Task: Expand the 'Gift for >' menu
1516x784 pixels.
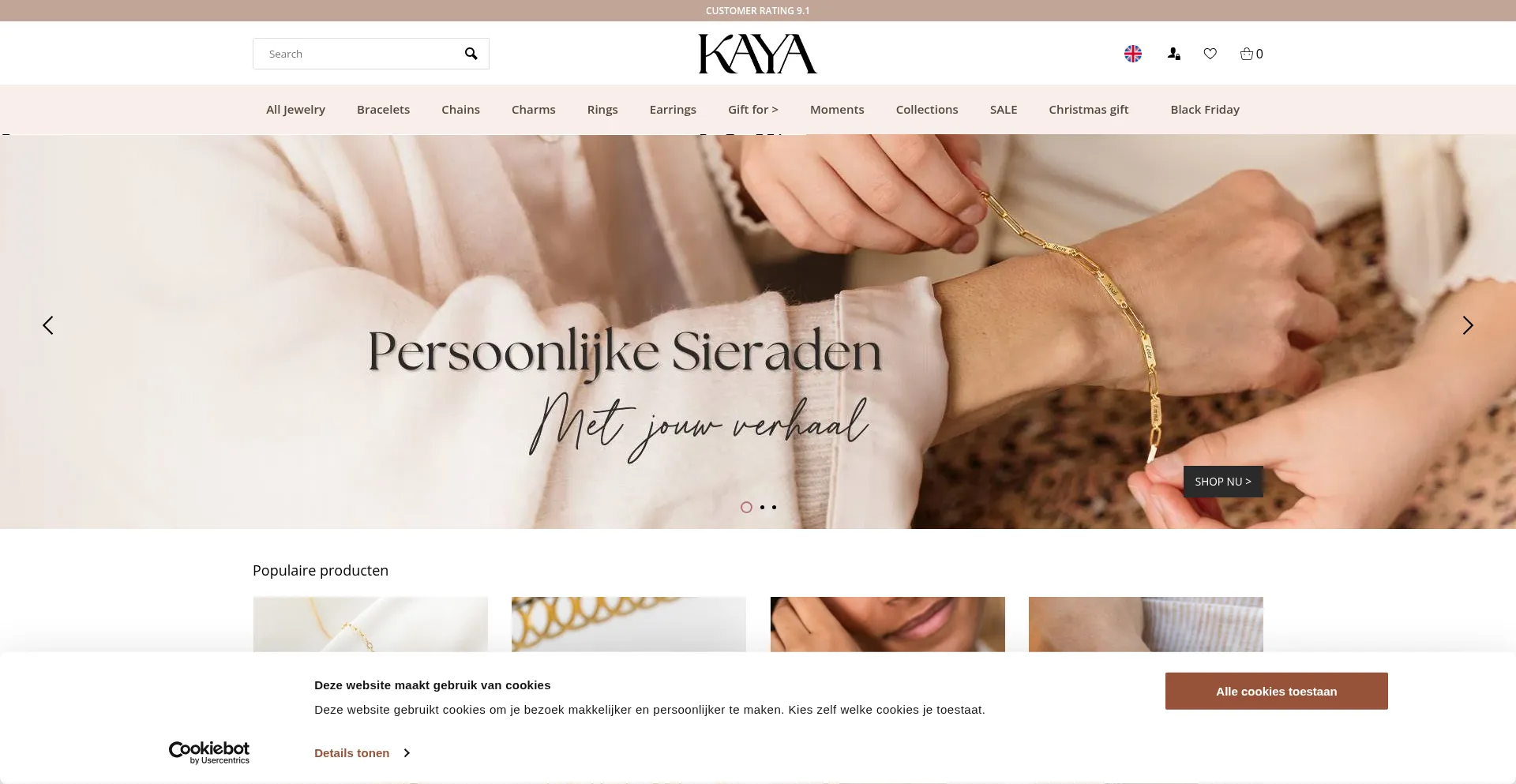Action: pos(753,110)
